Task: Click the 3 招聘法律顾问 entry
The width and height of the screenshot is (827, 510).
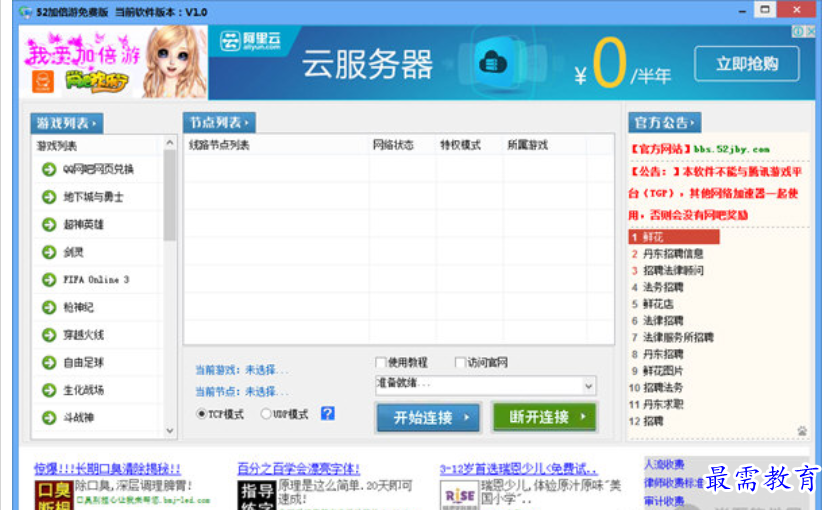Action: point(668,271)
